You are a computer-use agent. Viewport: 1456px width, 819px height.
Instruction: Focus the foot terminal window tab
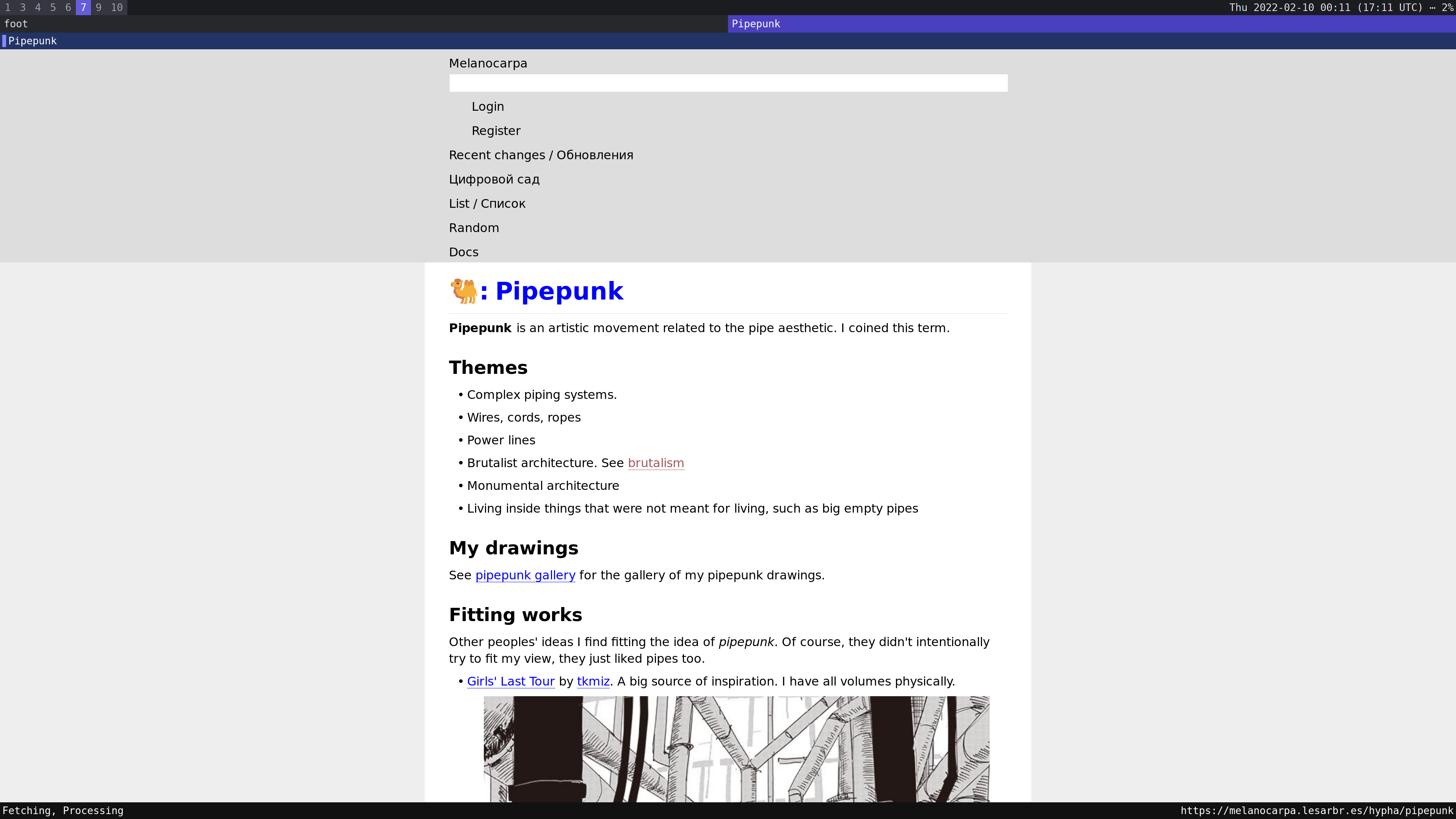click(x=364, y=24)
